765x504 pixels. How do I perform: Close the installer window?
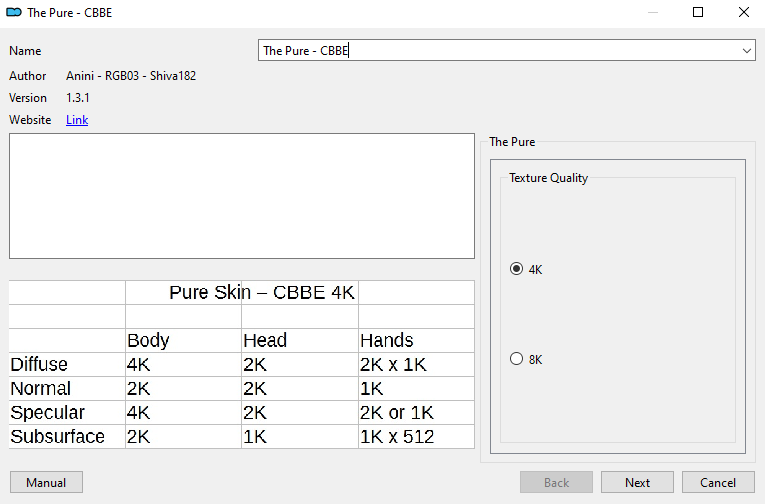coord(744,12)
